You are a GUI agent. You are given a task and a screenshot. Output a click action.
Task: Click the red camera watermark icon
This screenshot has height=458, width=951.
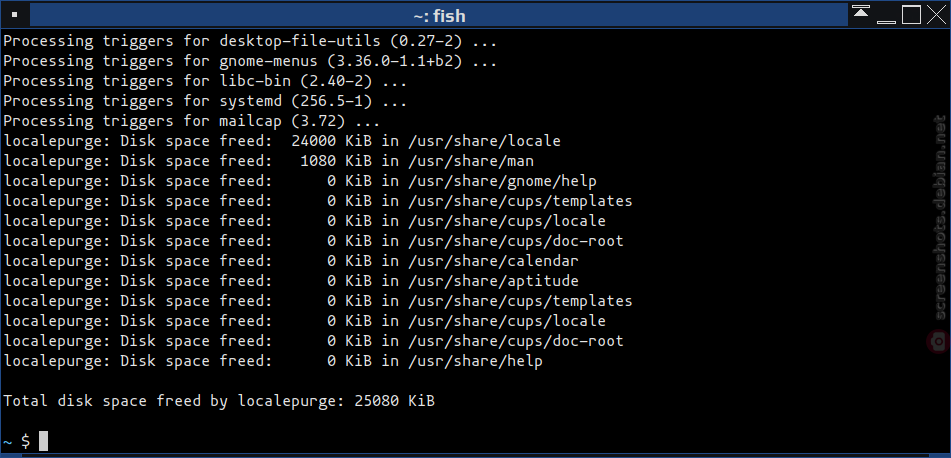tap(939, 340)
